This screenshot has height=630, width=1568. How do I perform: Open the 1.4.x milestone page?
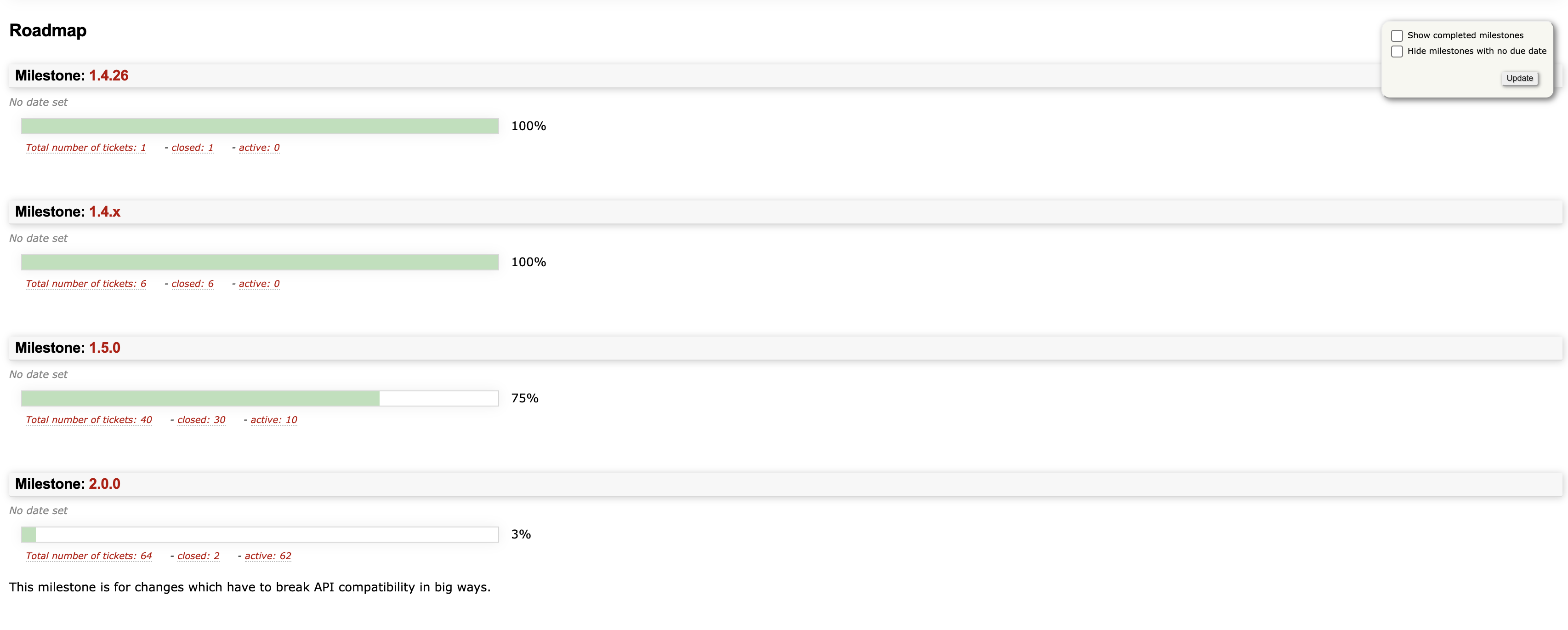click(103, 212)
